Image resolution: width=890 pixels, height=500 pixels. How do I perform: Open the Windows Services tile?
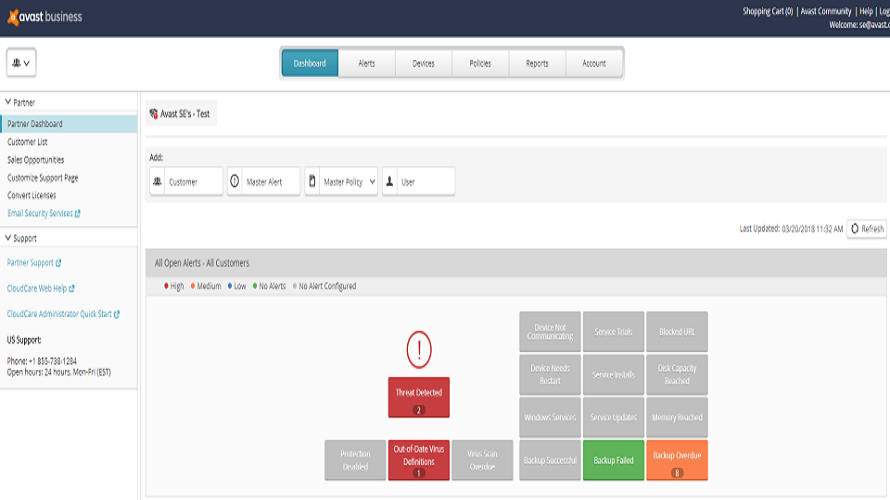(x=550, y=417)
